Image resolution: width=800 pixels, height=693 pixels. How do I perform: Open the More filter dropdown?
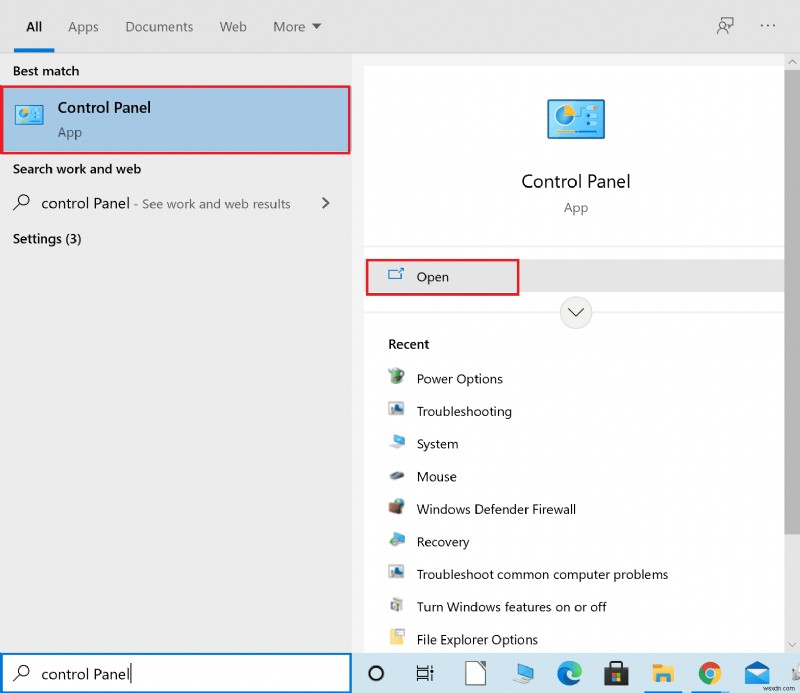(x=296, y=27)
